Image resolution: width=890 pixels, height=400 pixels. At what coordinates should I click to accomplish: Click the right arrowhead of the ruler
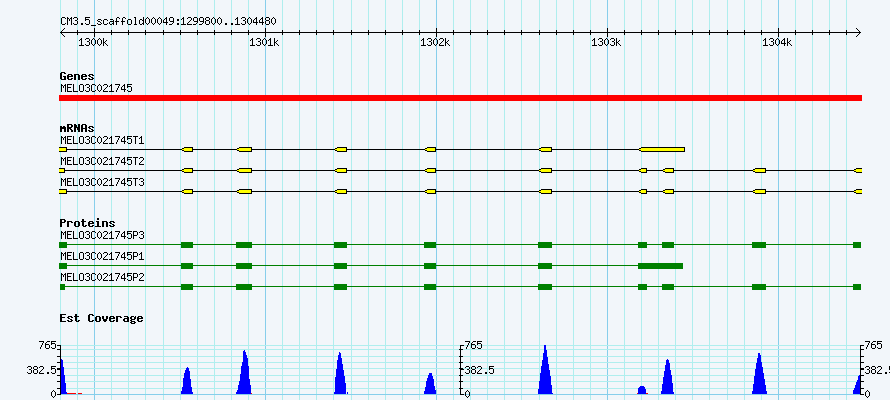[858, 33]
